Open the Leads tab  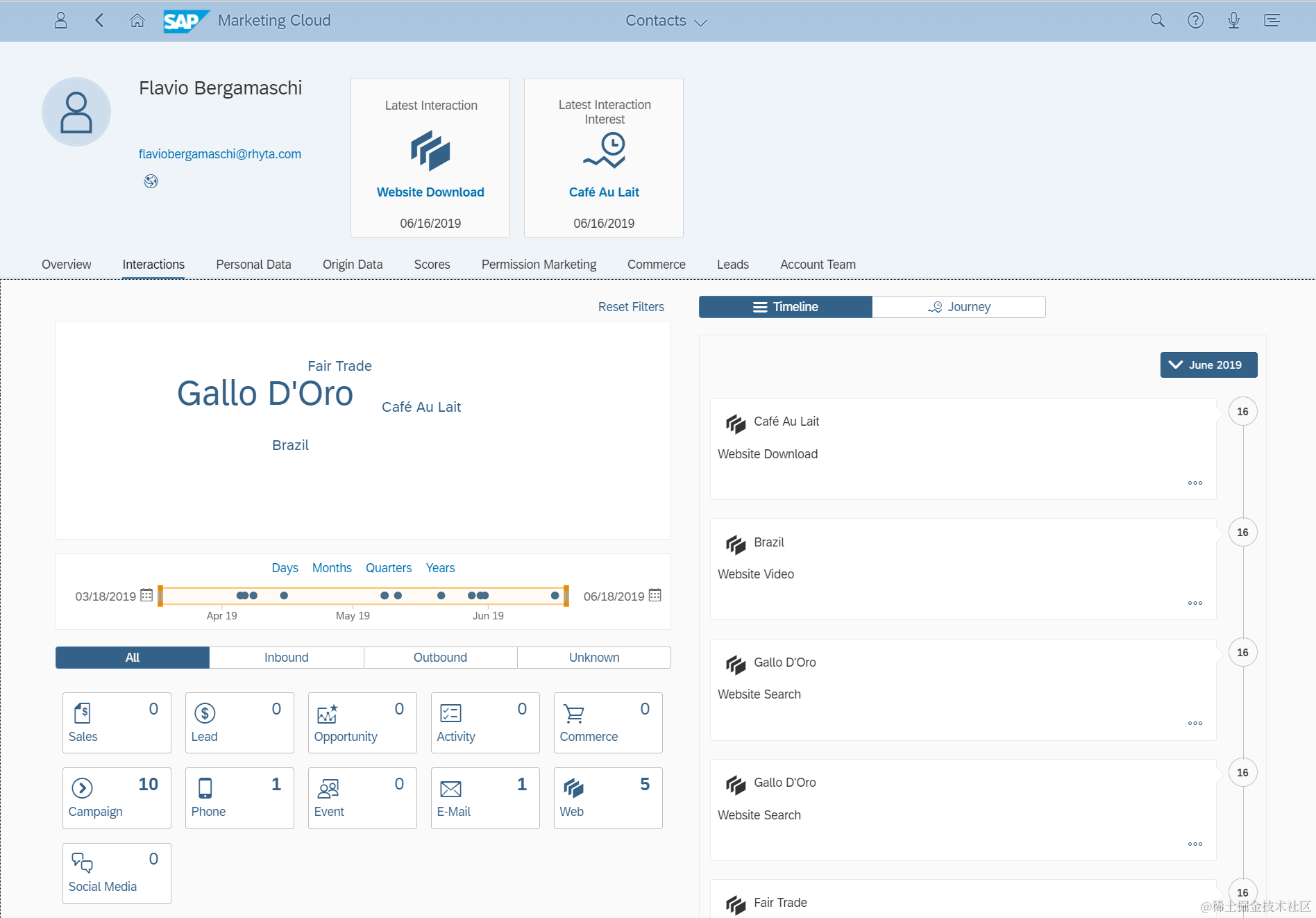click(733, 265)
